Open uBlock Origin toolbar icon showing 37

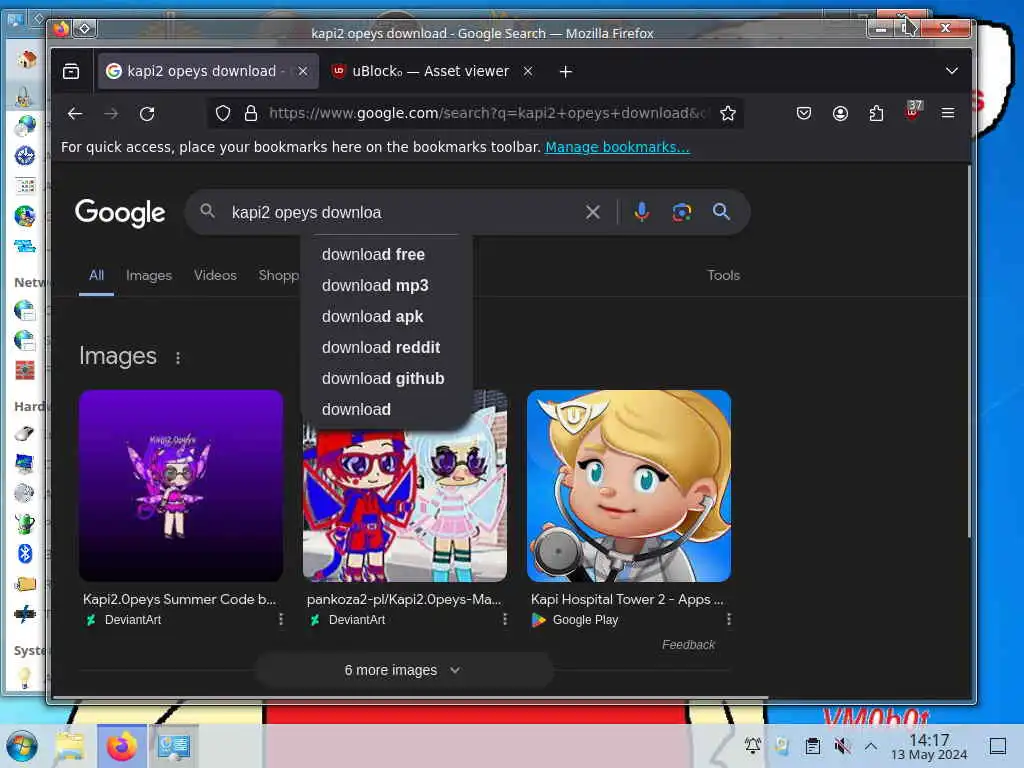[913, 110]
